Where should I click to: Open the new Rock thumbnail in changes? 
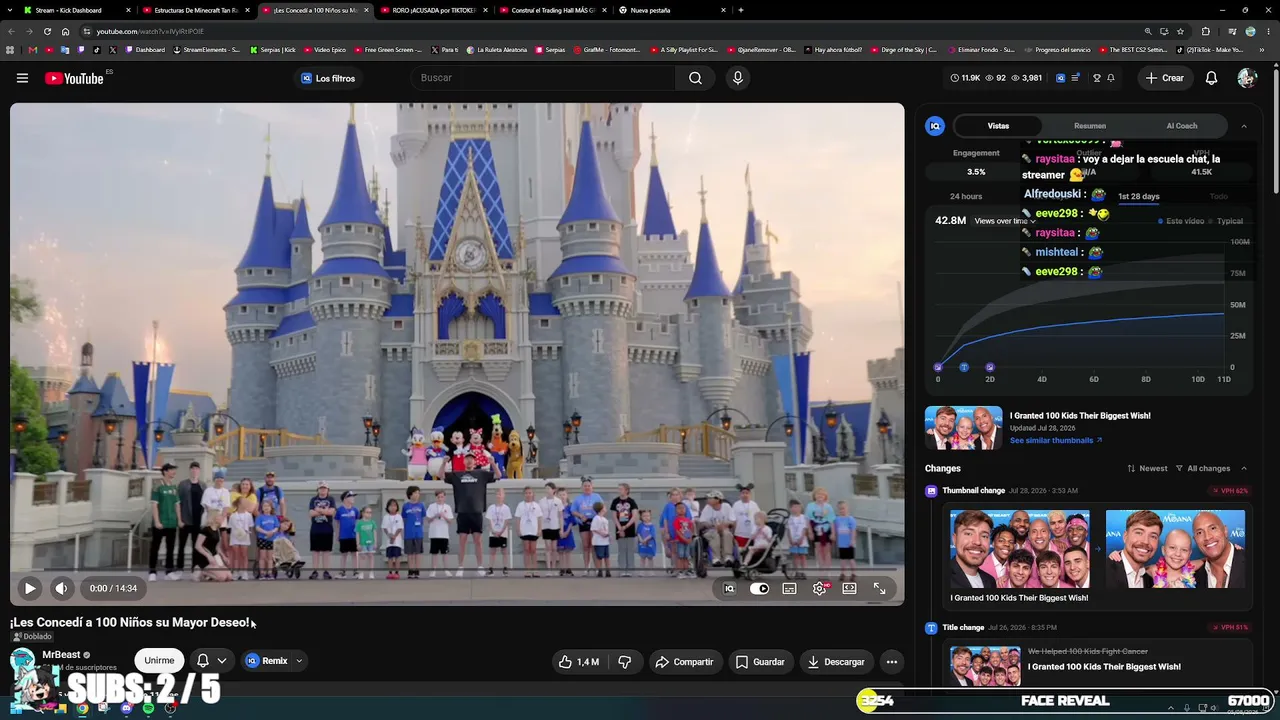pyautogui.click(x=1175, y=549)
